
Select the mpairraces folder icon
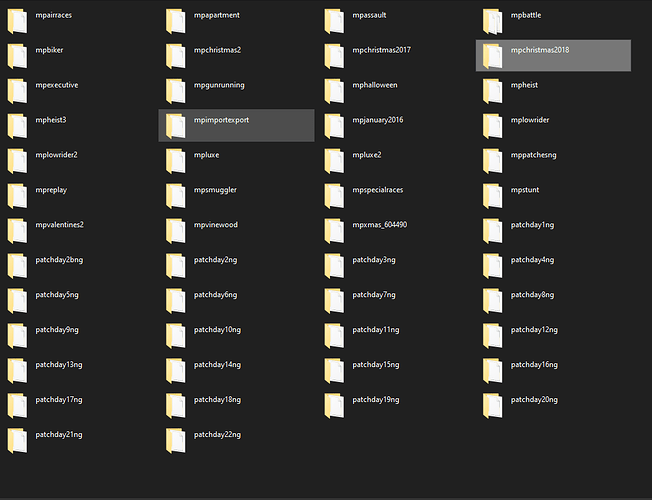pos(17,21)
